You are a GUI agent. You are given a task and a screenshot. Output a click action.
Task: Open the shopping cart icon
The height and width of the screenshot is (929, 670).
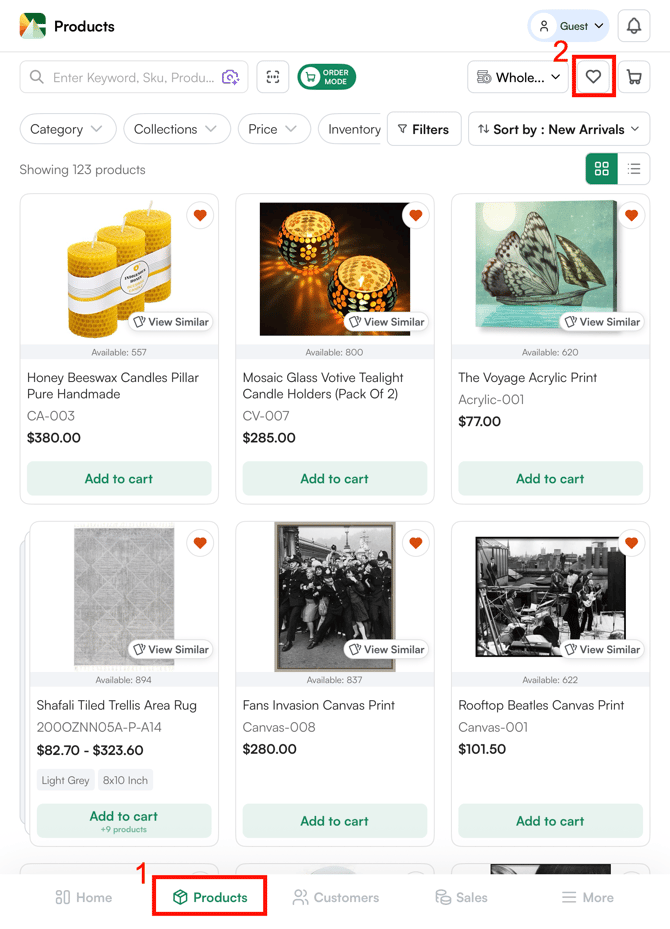pos(634,77)
